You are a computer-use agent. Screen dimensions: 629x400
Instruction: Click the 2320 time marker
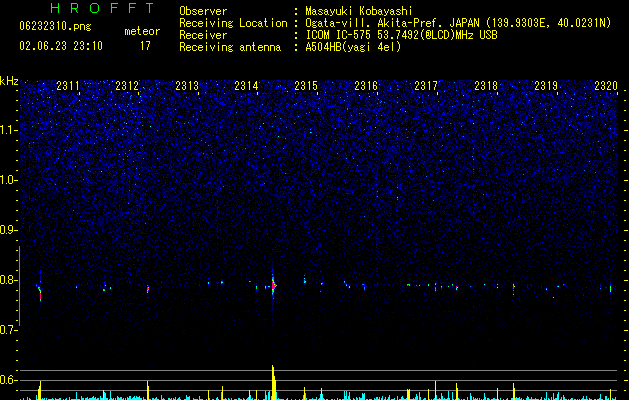[x=606, y=86]
